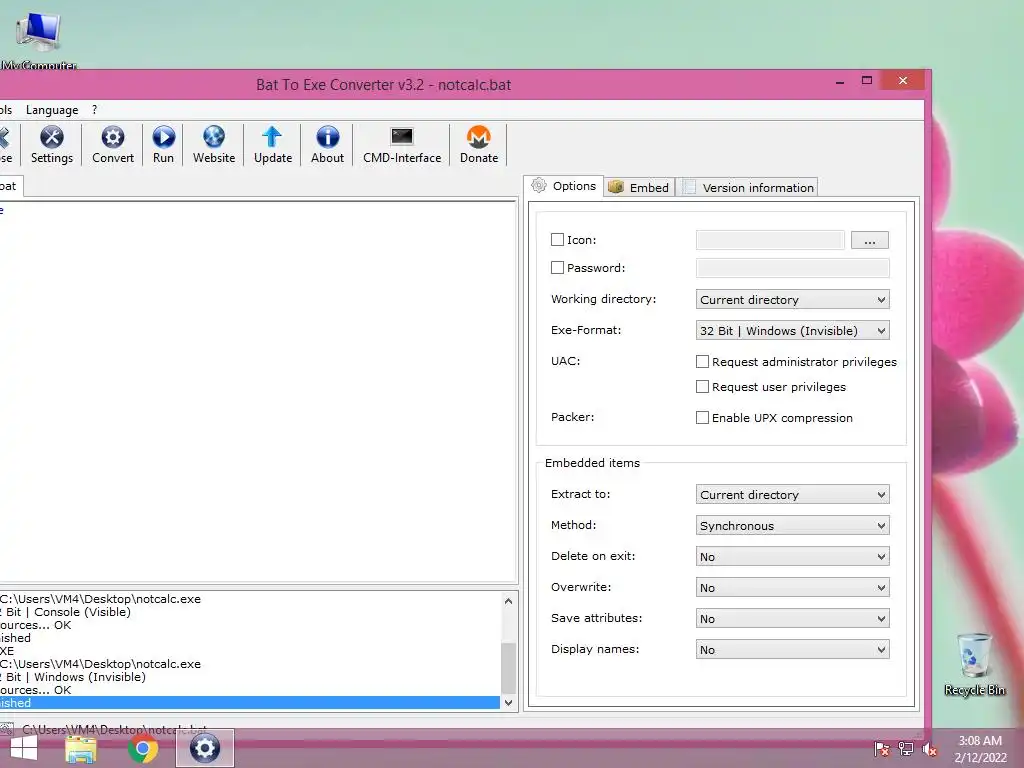Image resolution: width=1024 pixels, height=768 pixels.
Task: Expand the Overwrite dropdown
Action: [792, 588]
